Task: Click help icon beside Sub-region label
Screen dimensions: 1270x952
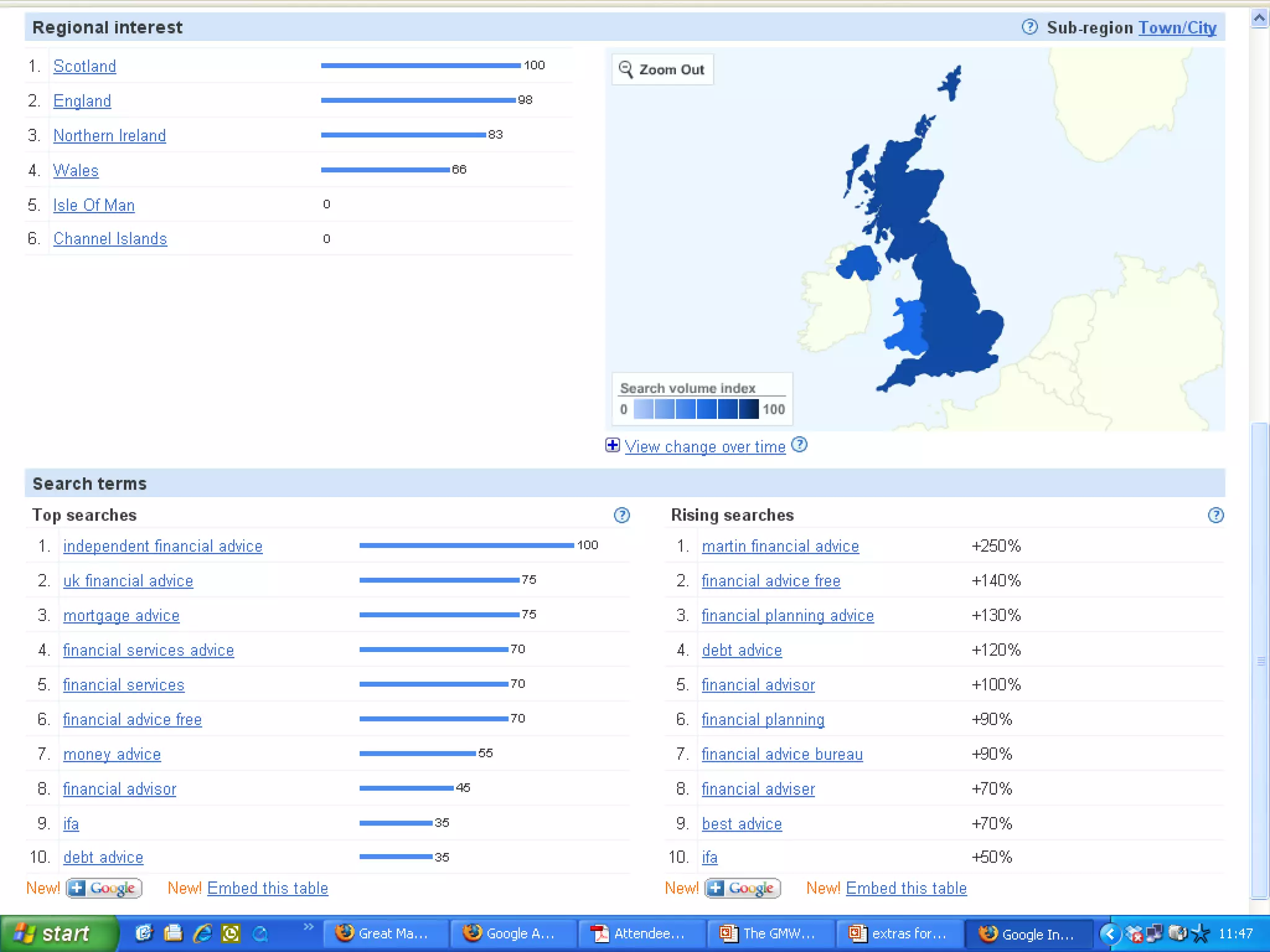Action: click(x=1029, y=27)
